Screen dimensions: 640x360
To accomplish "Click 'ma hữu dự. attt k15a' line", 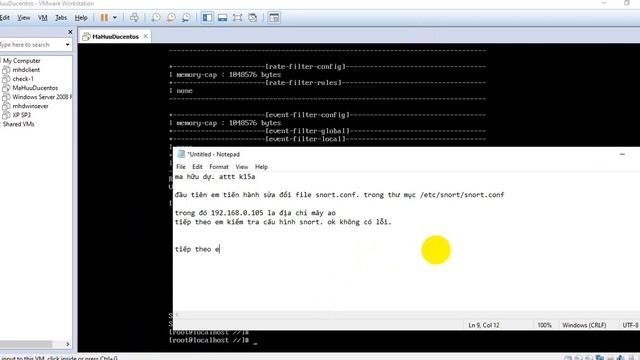I will [x=215, y=177].
